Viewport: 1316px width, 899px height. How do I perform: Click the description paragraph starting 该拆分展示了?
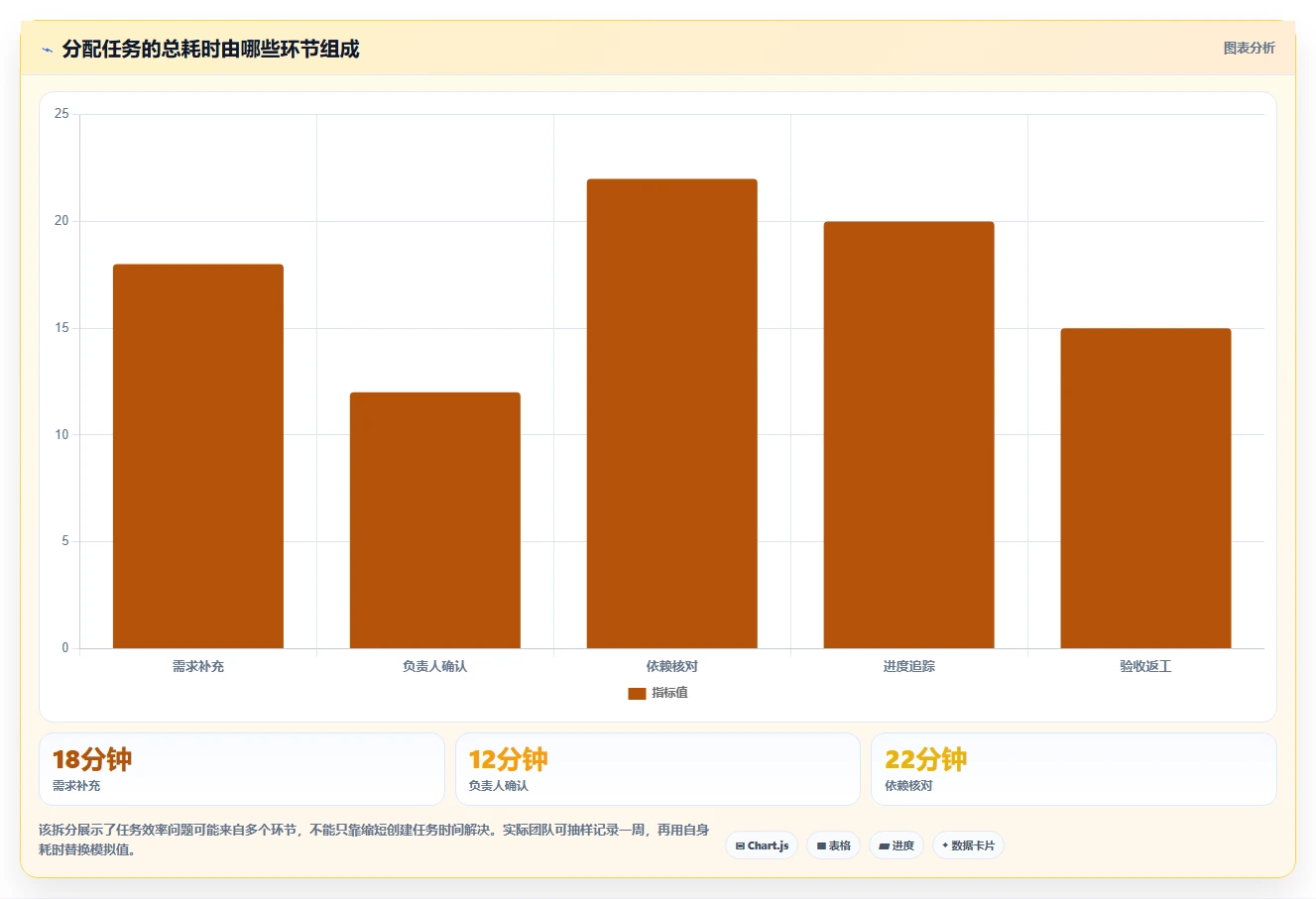point(374,840)
